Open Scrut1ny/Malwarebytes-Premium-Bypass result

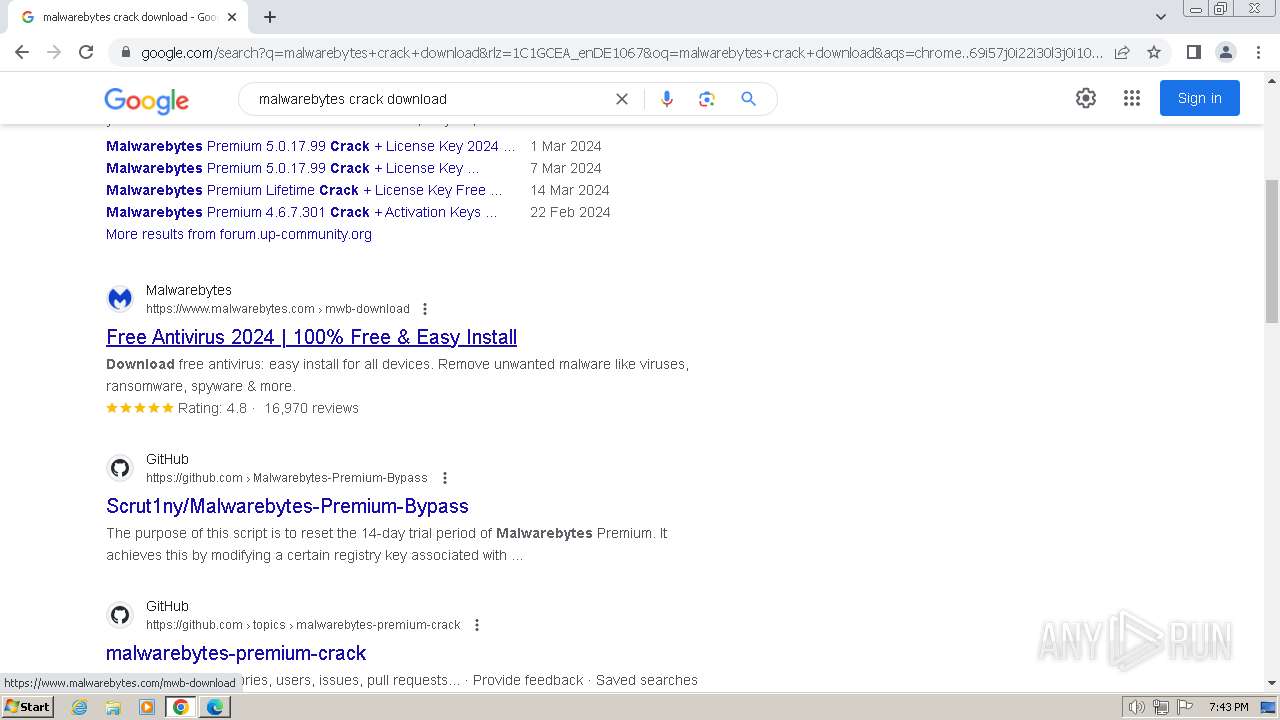click(287, 506)
